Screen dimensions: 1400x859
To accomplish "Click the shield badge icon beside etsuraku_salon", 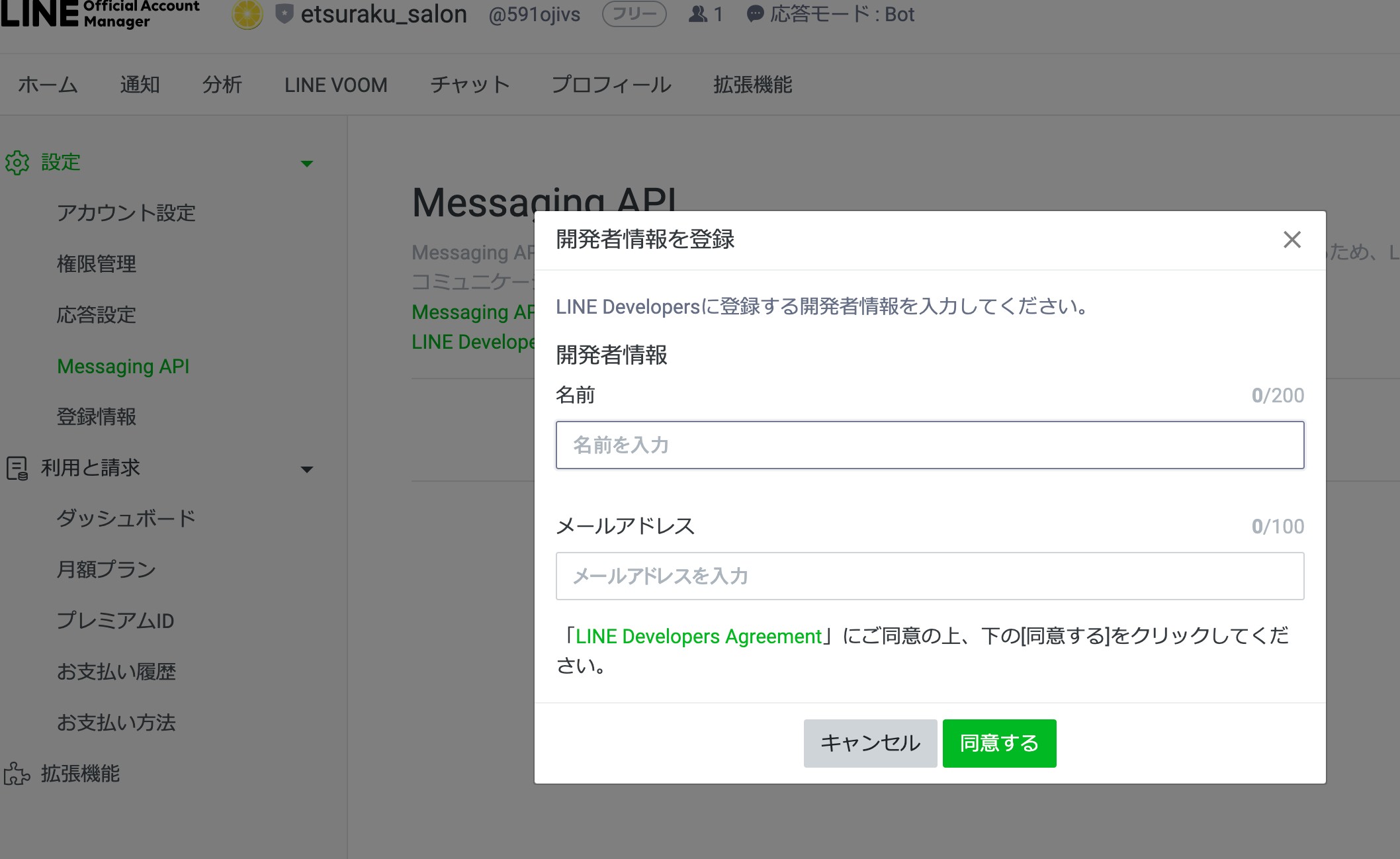I will coord(284,14).
